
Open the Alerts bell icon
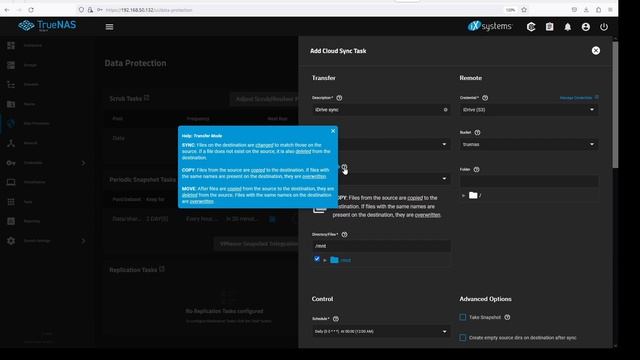coord(568,27)
